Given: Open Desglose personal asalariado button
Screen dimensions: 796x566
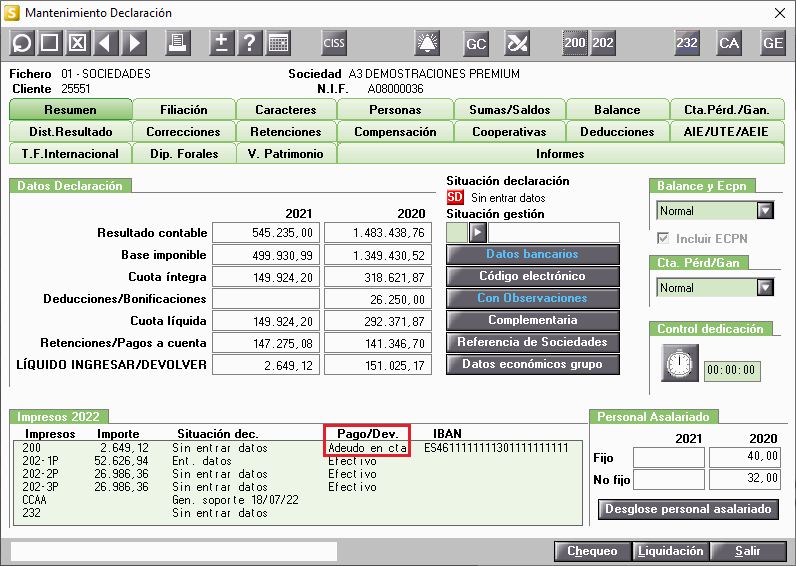Looking at the screenshot, I should (688, 509).
